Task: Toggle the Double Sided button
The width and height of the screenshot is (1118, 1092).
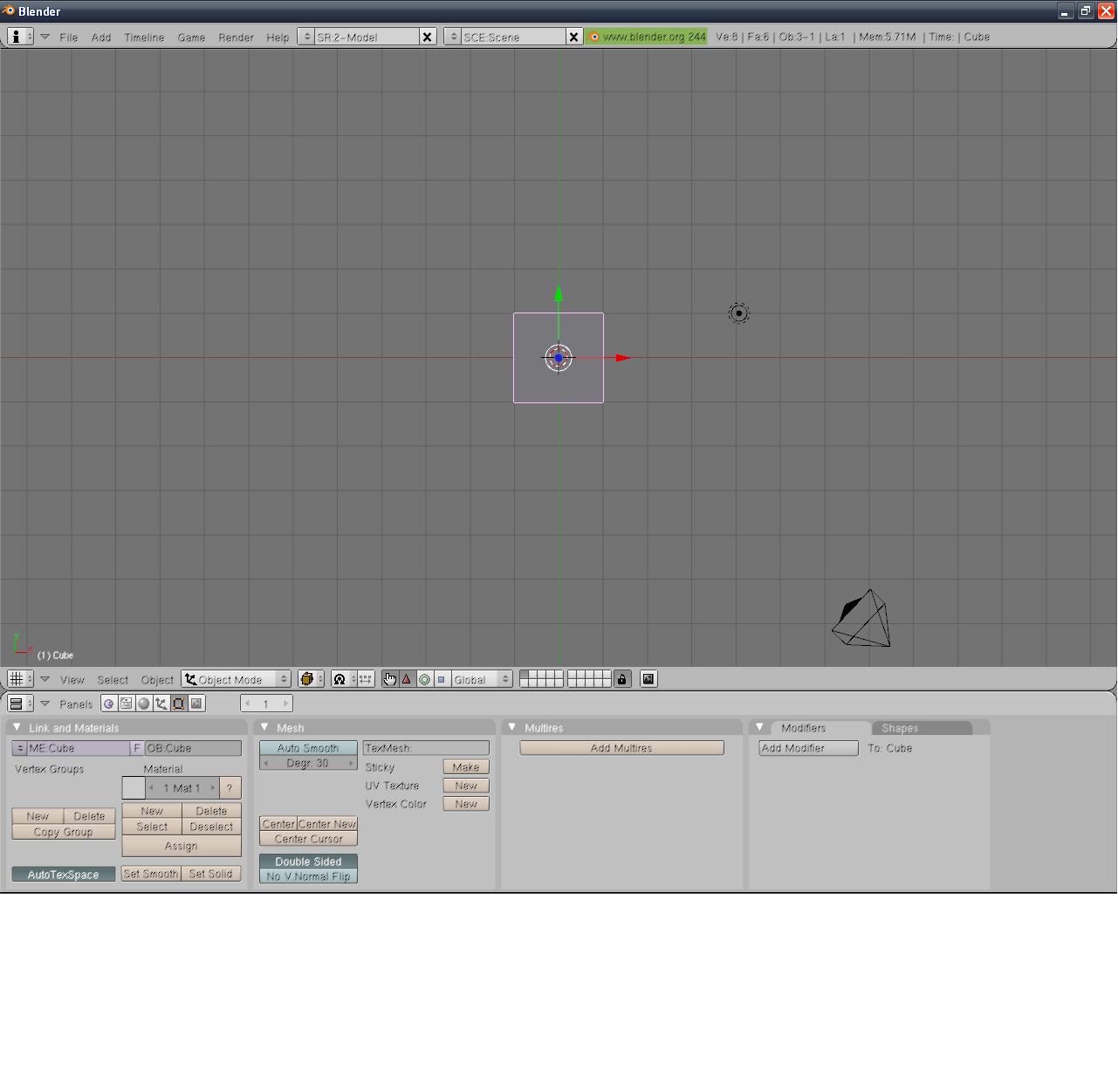Action: coord(308,862)
